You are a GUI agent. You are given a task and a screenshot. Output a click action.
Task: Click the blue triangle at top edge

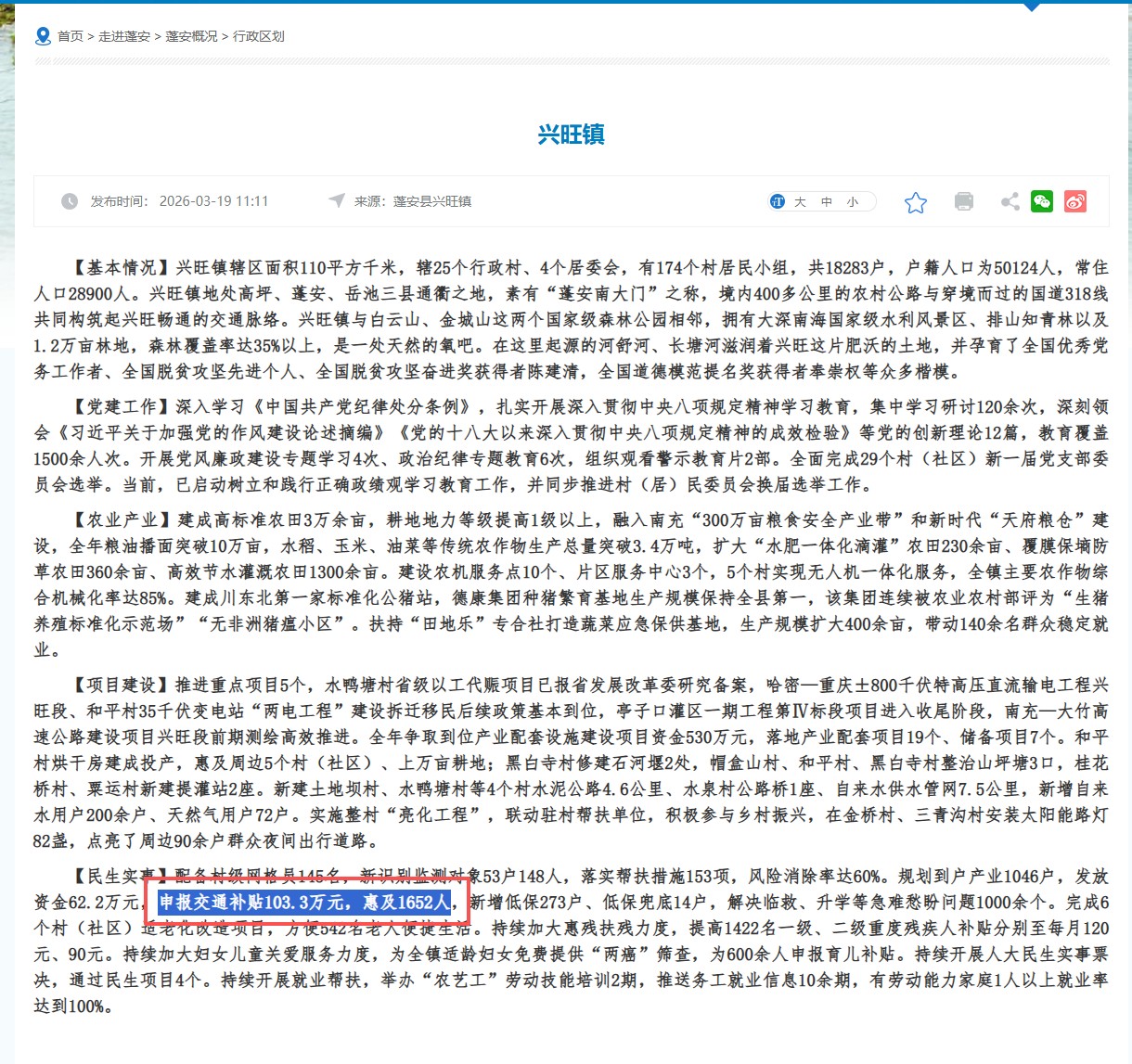point(1032,6)
